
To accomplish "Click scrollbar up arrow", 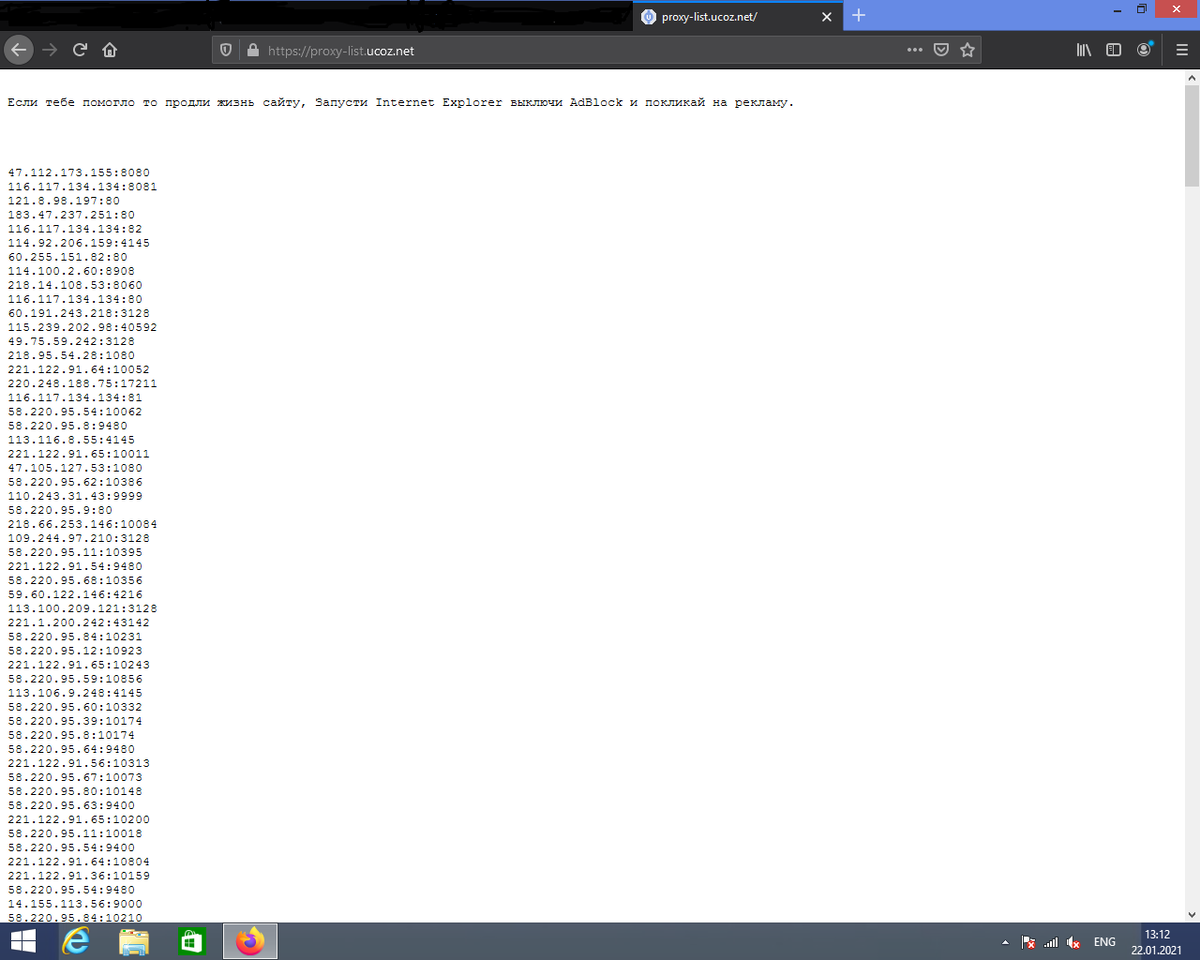I will click(x=1191, y=76).
